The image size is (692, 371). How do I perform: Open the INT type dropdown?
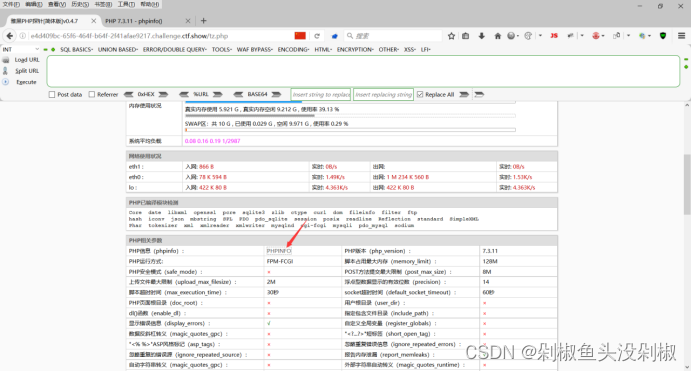[21, 49]
